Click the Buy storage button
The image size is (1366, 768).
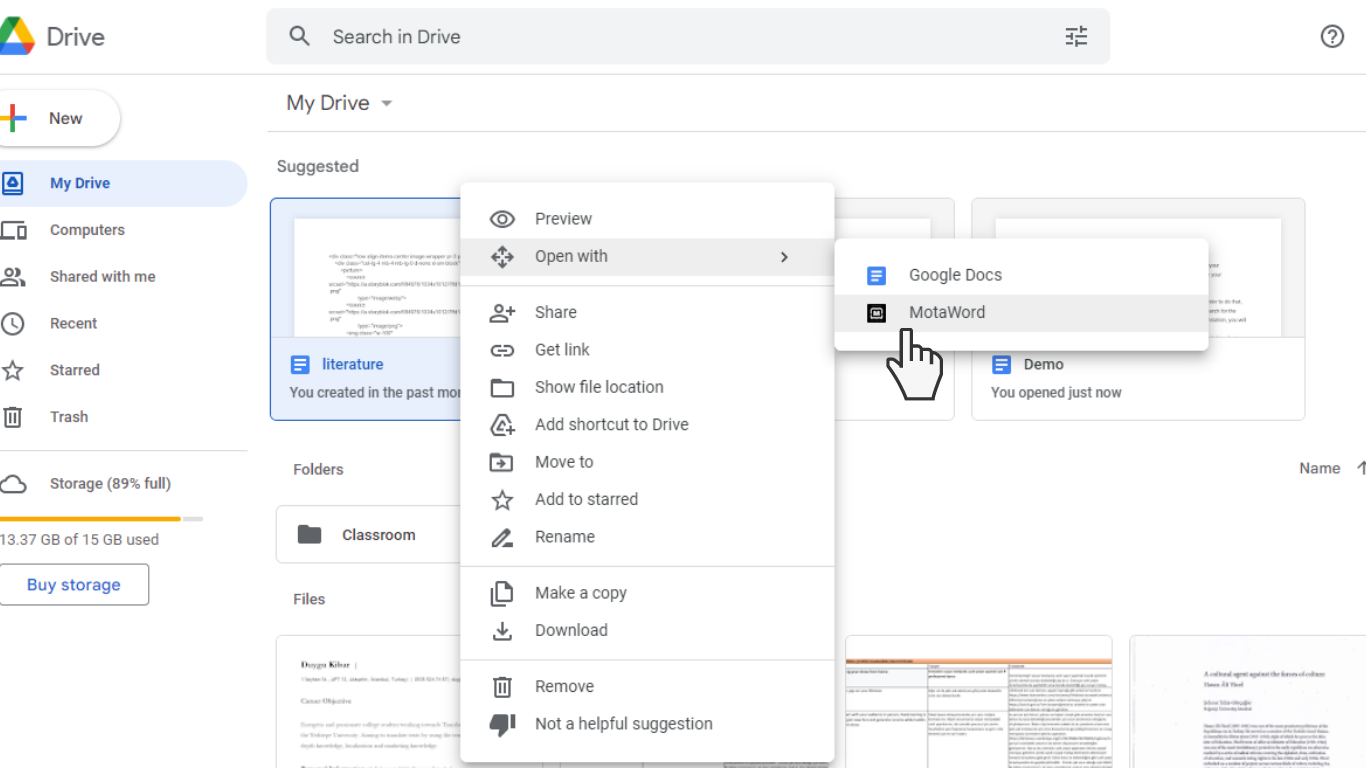[74, 585]
